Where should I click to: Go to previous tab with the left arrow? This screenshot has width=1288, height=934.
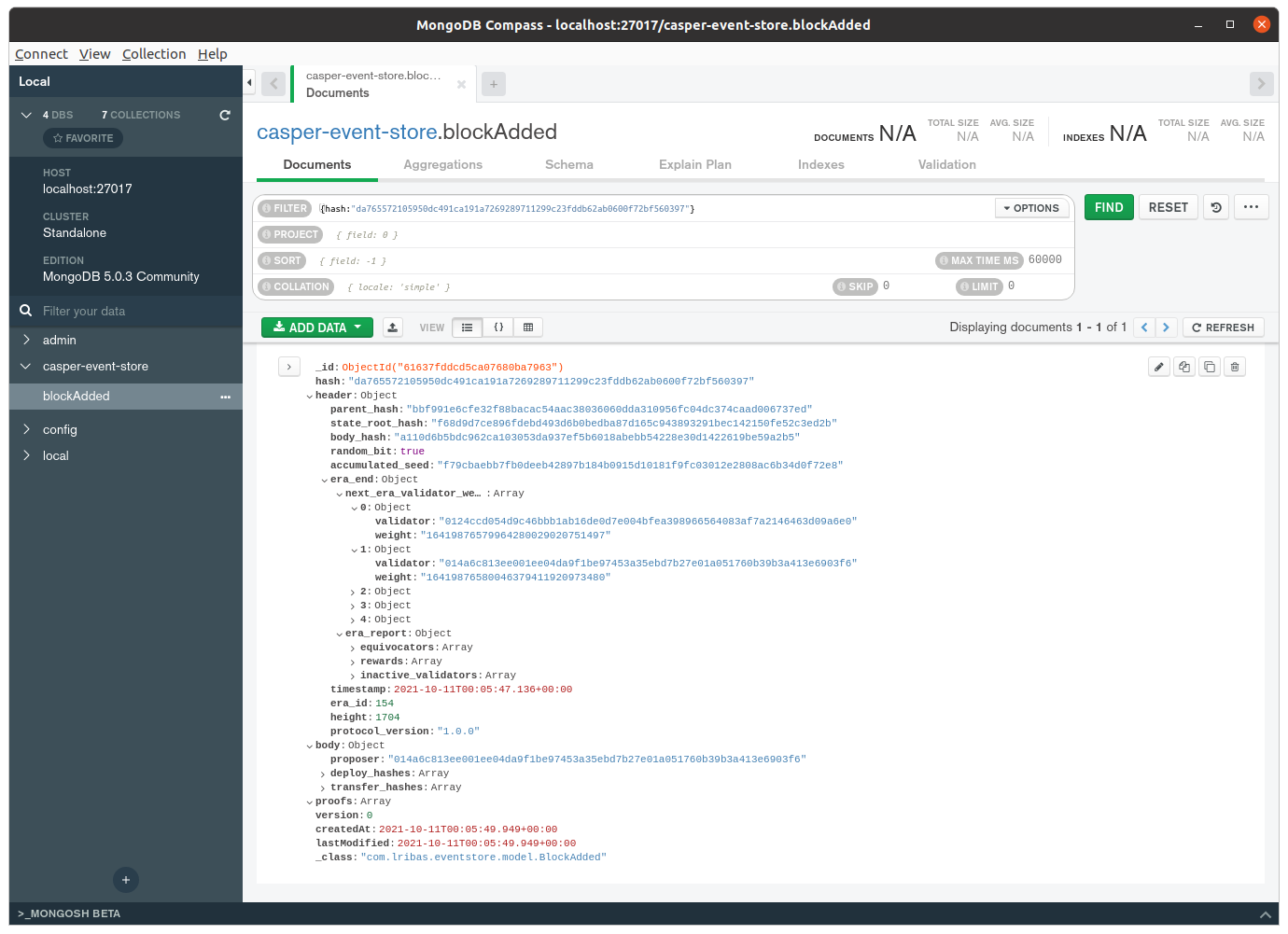pyautogui.click(x=273, y=84)
